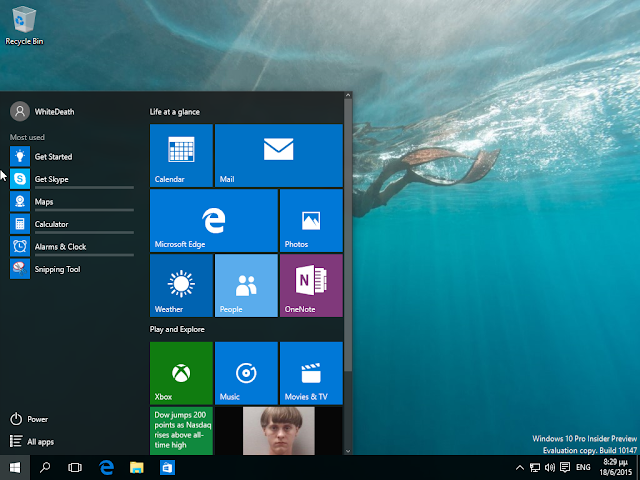Image resolution: width=640 pixels, height=480 pixels.
Task: Click the Most used heading
Action: (x=27, y=137)
